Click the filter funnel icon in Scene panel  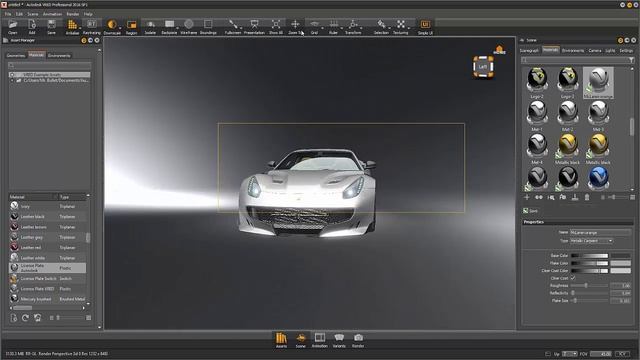click(631, 60)
